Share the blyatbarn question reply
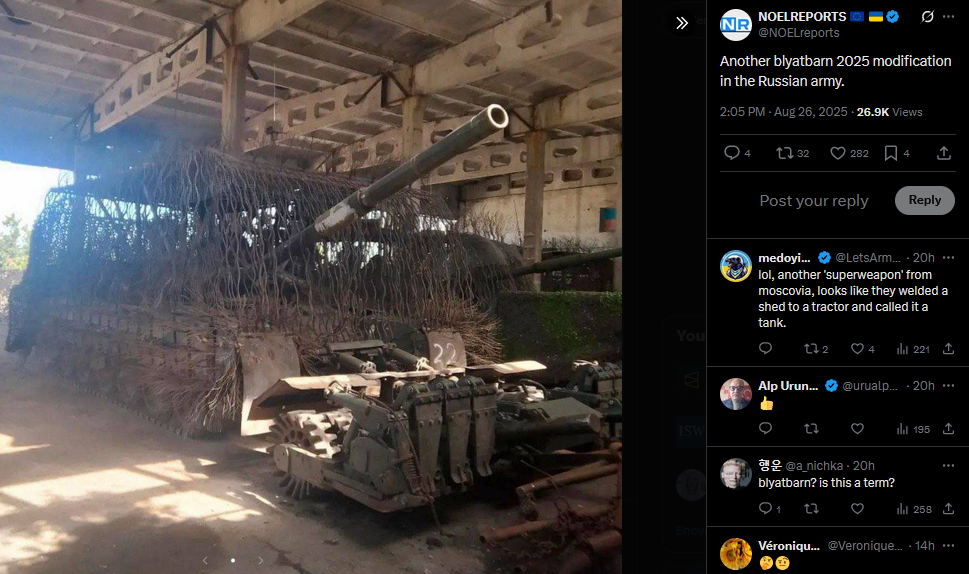 [949, 509]
